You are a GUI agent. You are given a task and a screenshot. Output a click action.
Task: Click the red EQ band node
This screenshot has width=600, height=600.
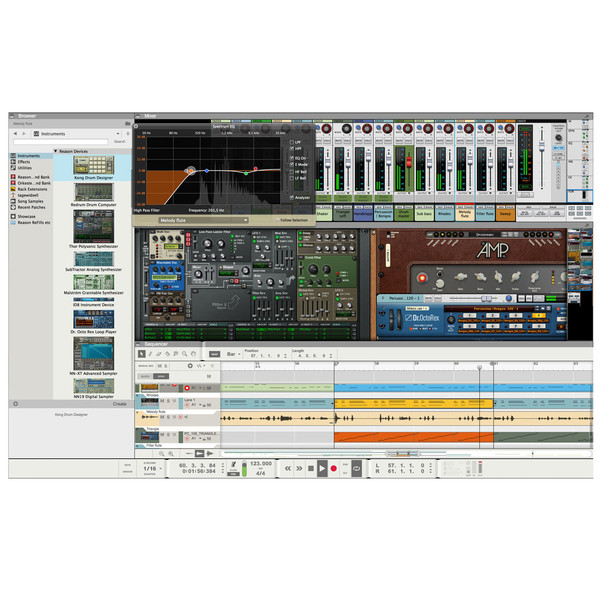[256, 168]
